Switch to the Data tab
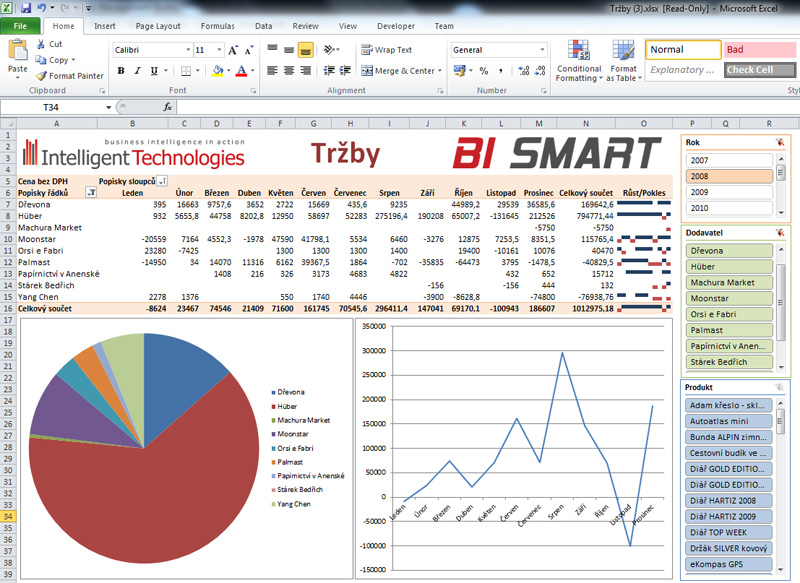The height and width of the screenshot is (583, 800). coord(264,26)
